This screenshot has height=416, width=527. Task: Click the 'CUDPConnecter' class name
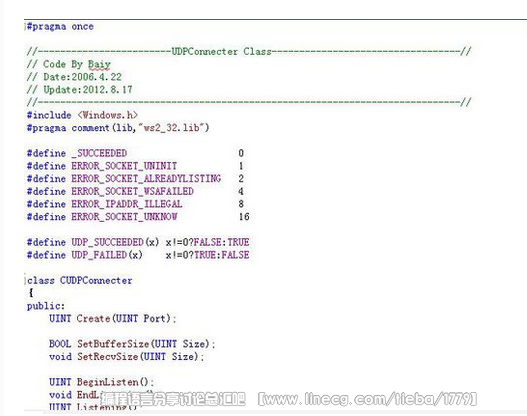coord(96,280)
